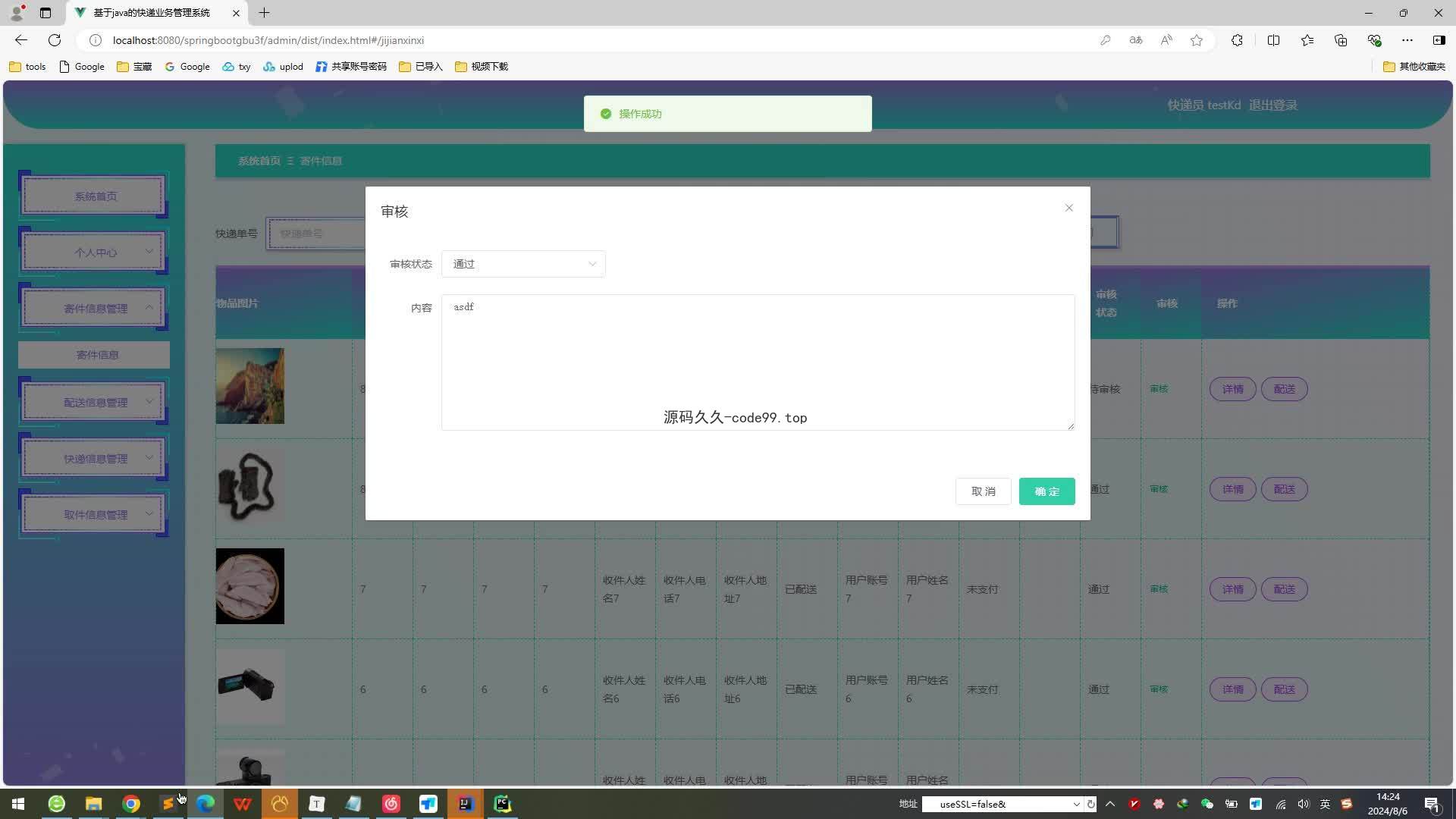The width and height of the screenshot is (1456, 819).
Task: Open favorites list icon
Action: click(x=1307, y=40)
